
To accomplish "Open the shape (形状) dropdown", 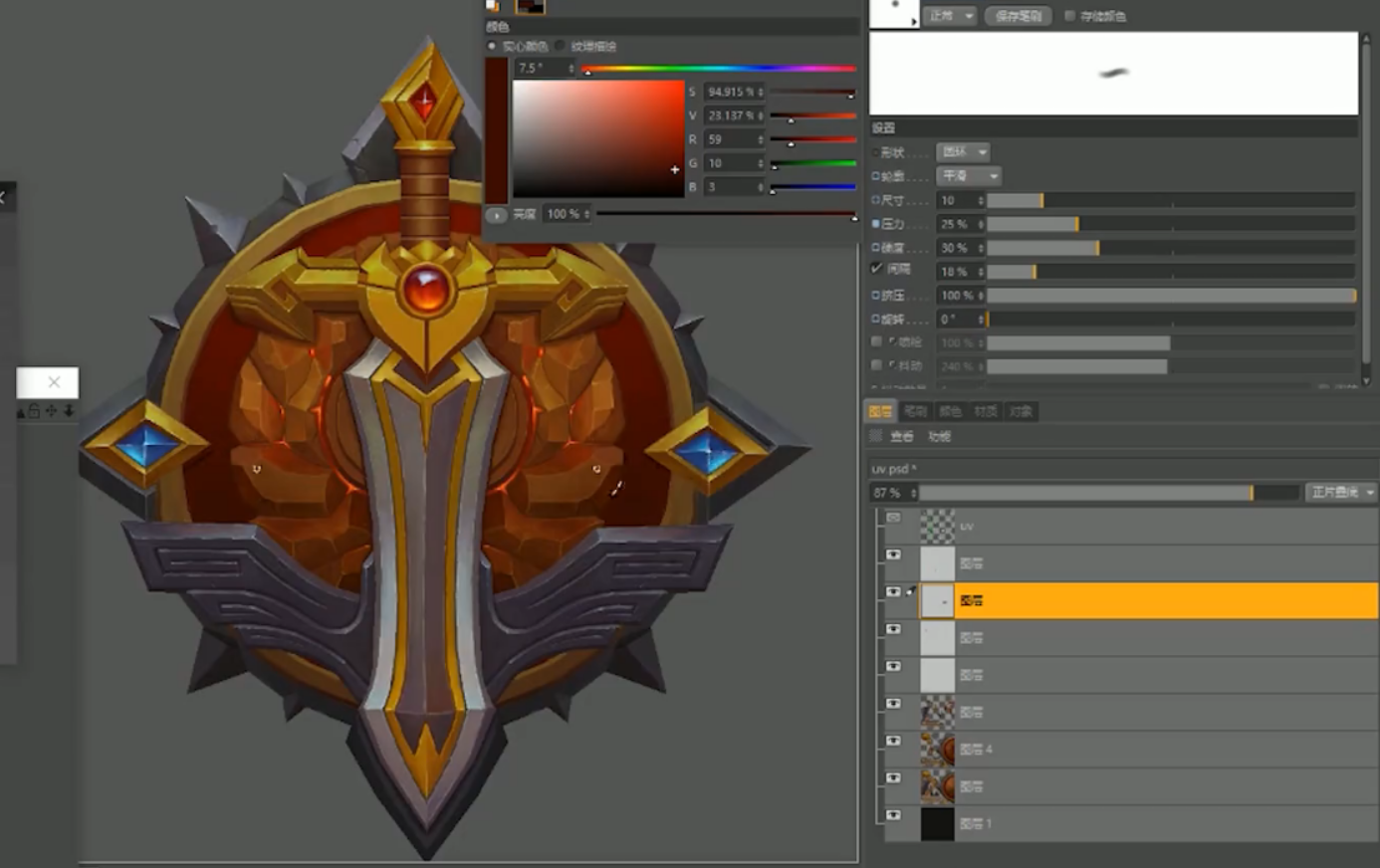I will pos(963,152).
